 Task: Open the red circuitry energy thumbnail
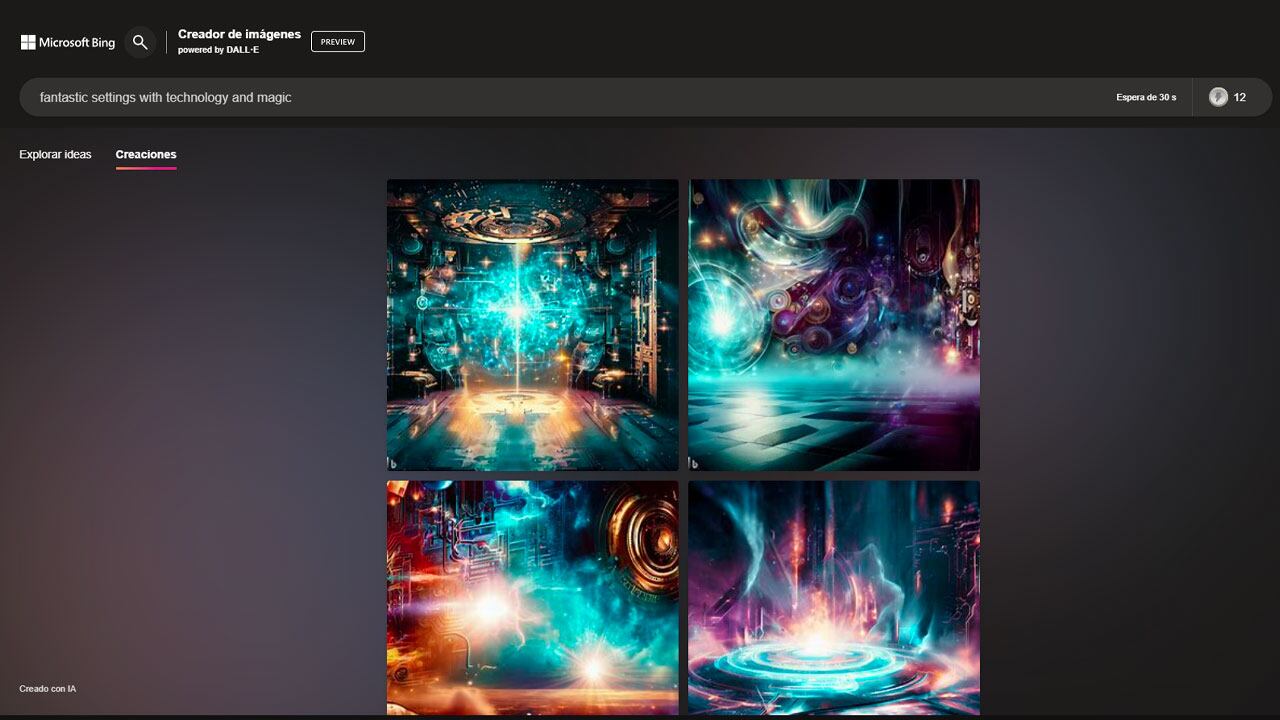531,598
